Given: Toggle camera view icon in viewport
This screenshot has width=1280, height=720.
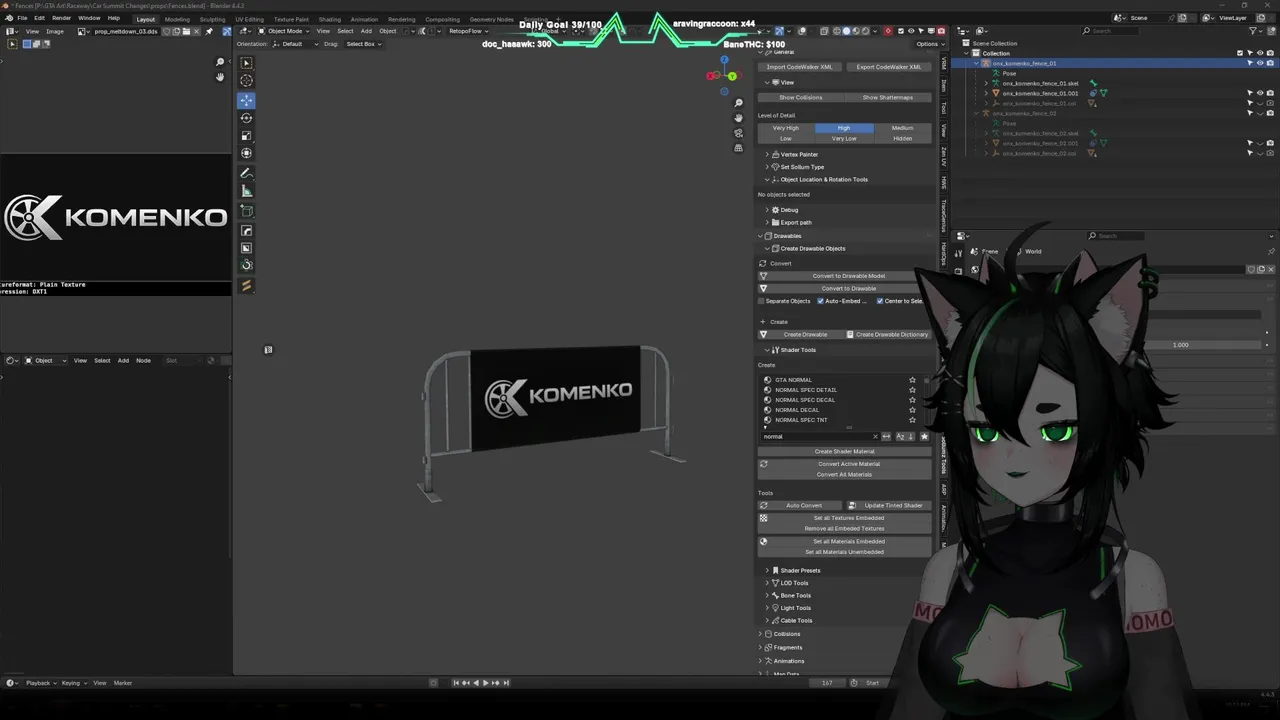Looking at the screenshot, I should pos(738,133).
